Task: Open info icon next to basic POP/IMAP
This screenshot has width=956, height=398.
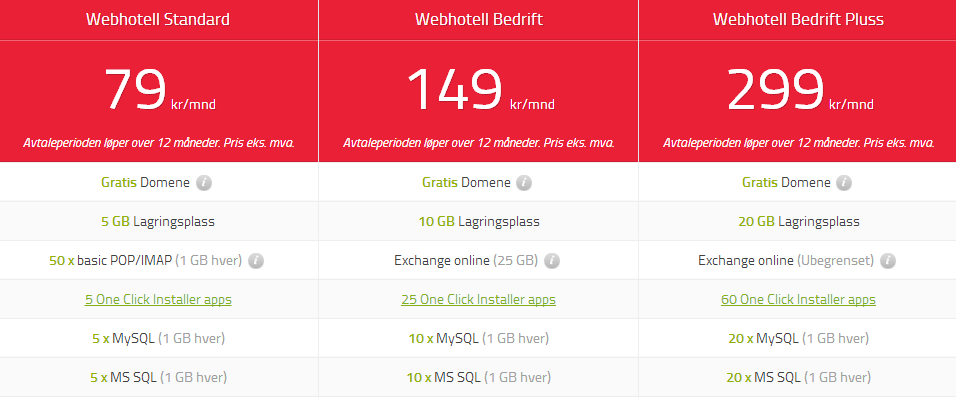Action: click(256, 261)
